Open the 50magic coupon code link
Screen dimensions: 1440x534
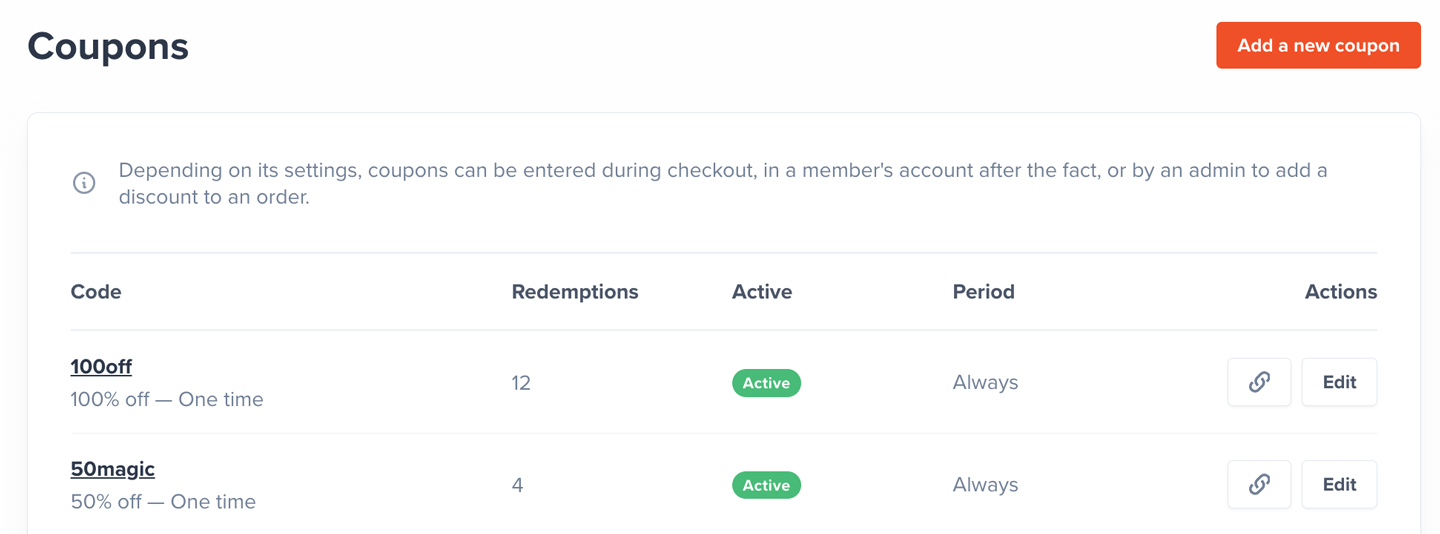tap(113, 469)
